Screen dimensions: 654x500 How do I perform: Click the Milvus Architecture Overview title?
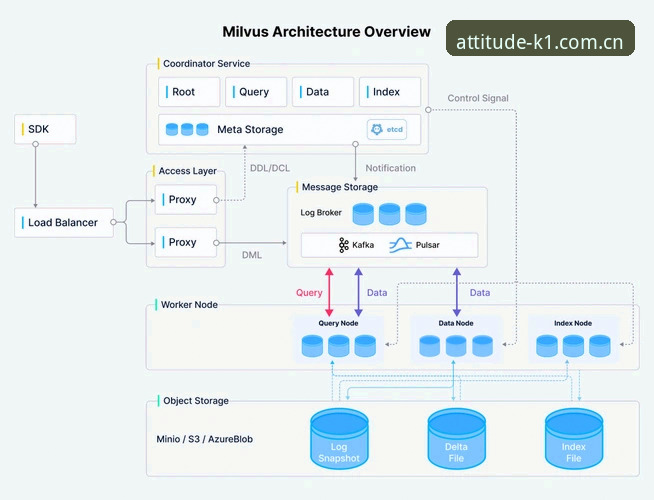(x=327, y=32)
